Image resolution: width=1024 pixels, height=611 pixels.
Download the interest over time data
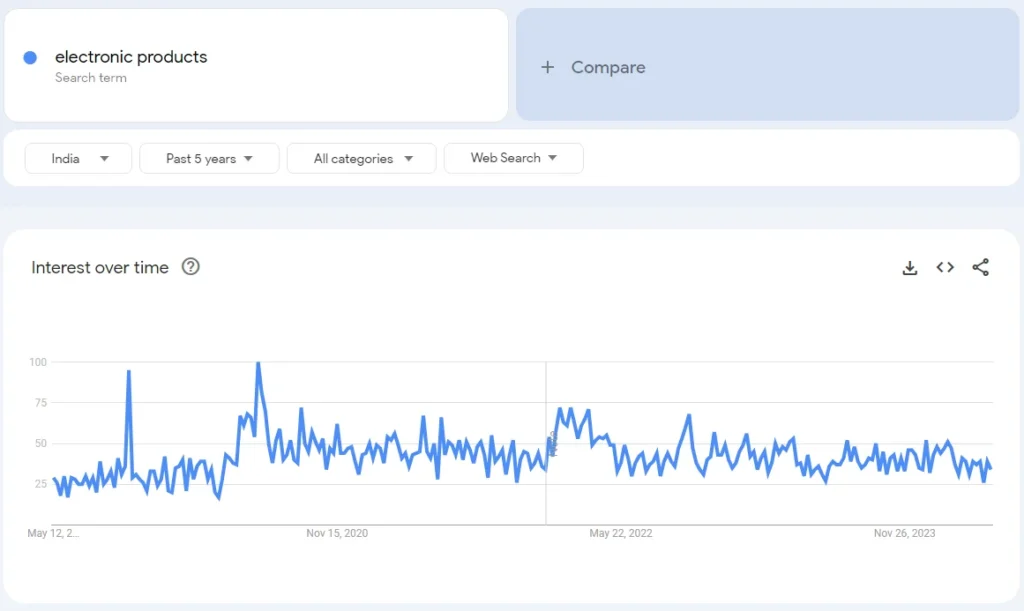909,267
